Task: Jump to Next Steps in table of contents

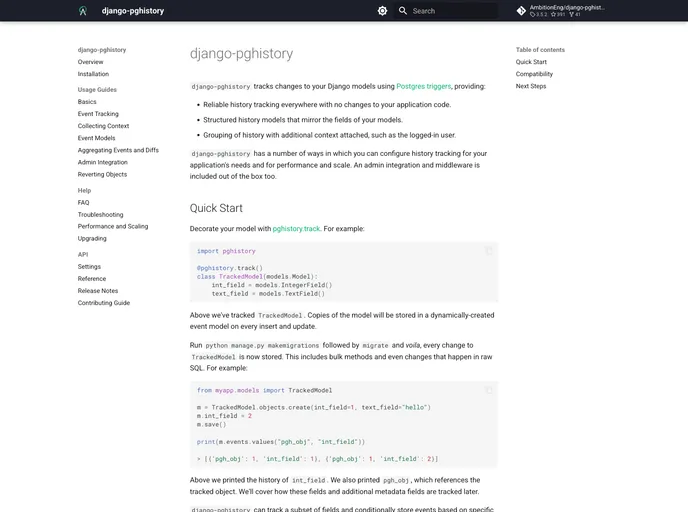Action: (531, 86)
